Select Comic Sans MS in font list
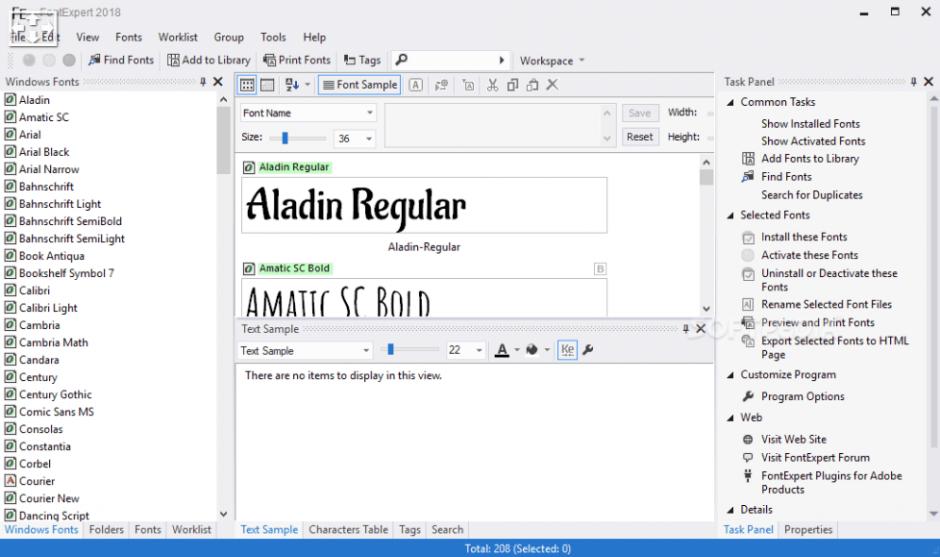Image resolution: width=940 pixels, height=557 pixels. (x=56, y=412)
